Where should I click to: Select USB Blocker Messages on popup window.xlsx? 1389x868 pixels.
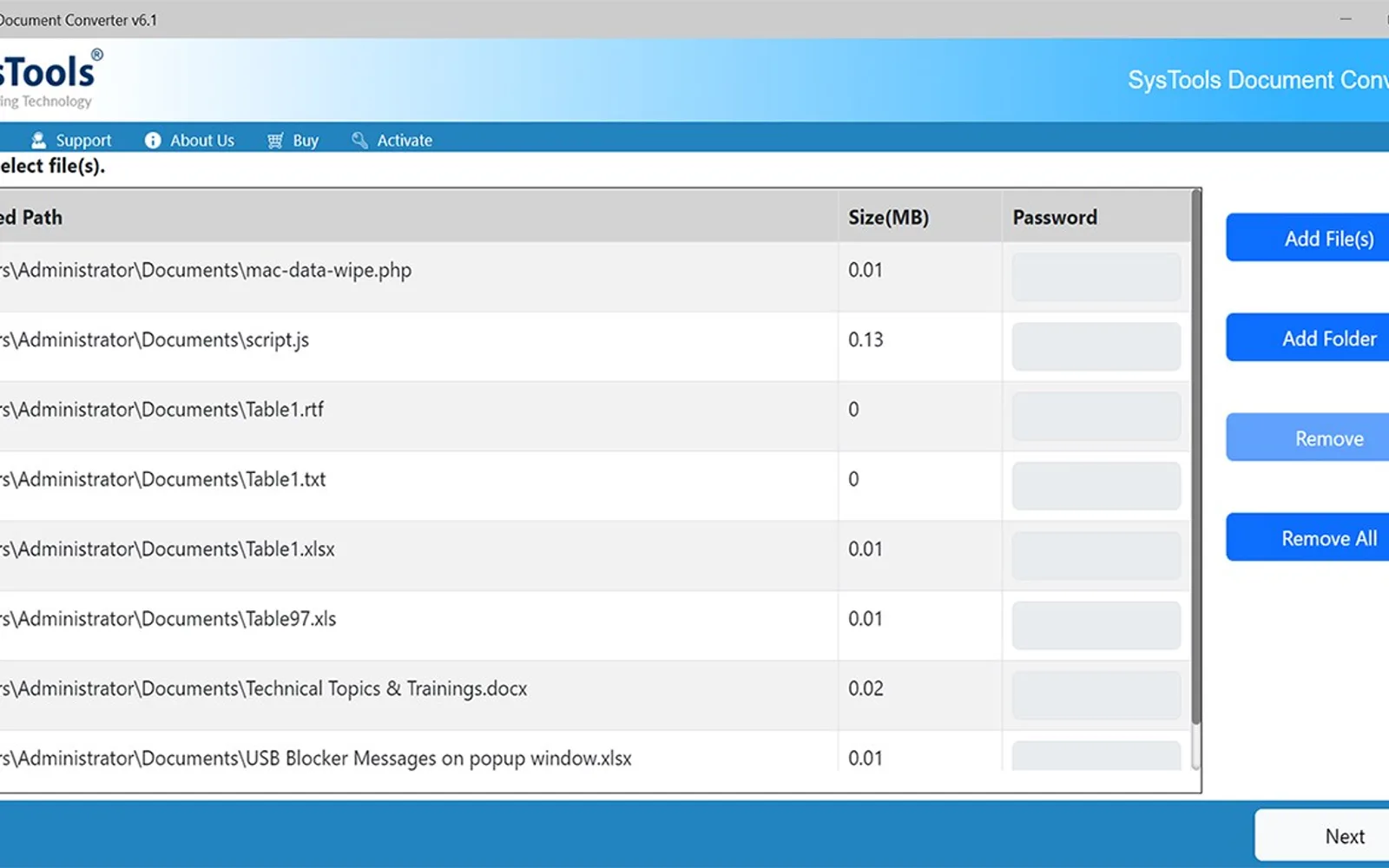point(316,758)
